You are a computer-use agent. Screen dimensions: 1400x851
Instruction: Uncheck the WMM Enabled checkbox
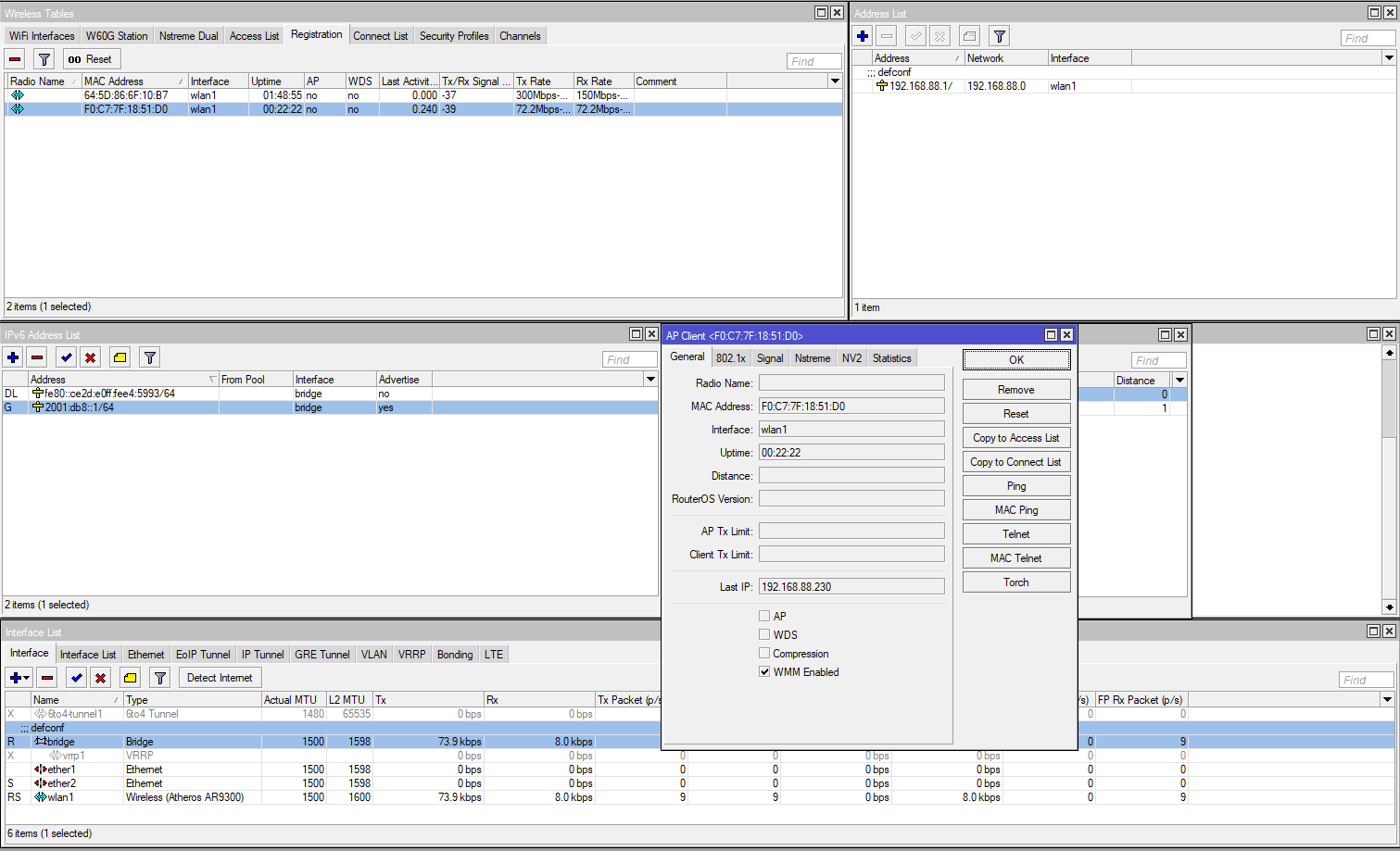click(764, 671)
